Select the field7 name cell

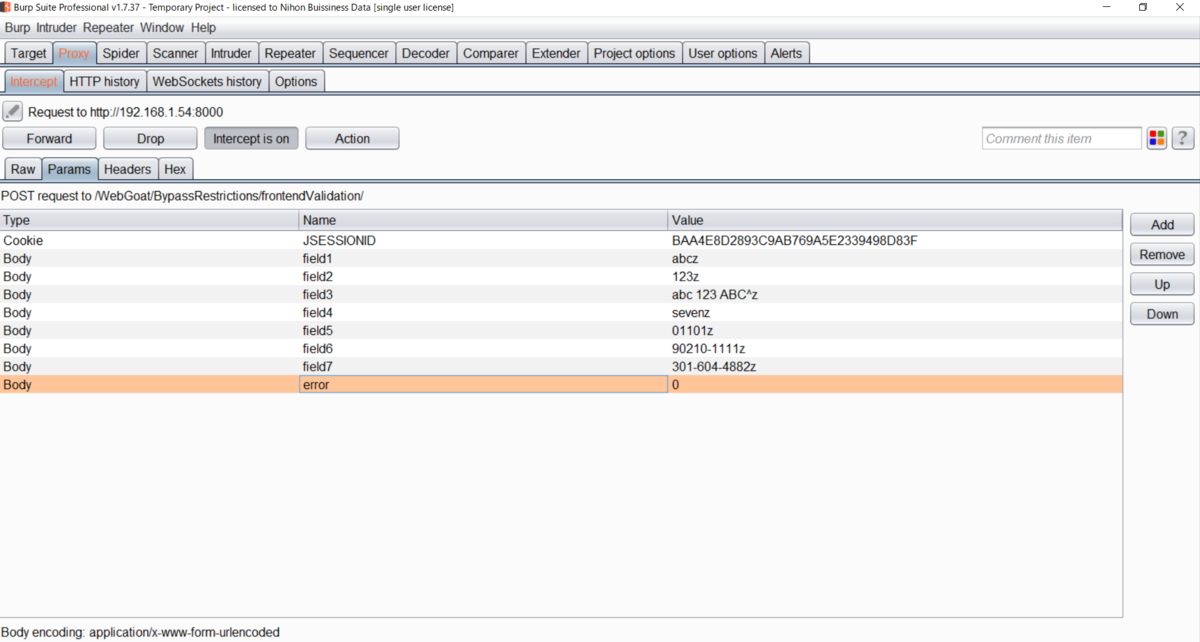point(484,367)
